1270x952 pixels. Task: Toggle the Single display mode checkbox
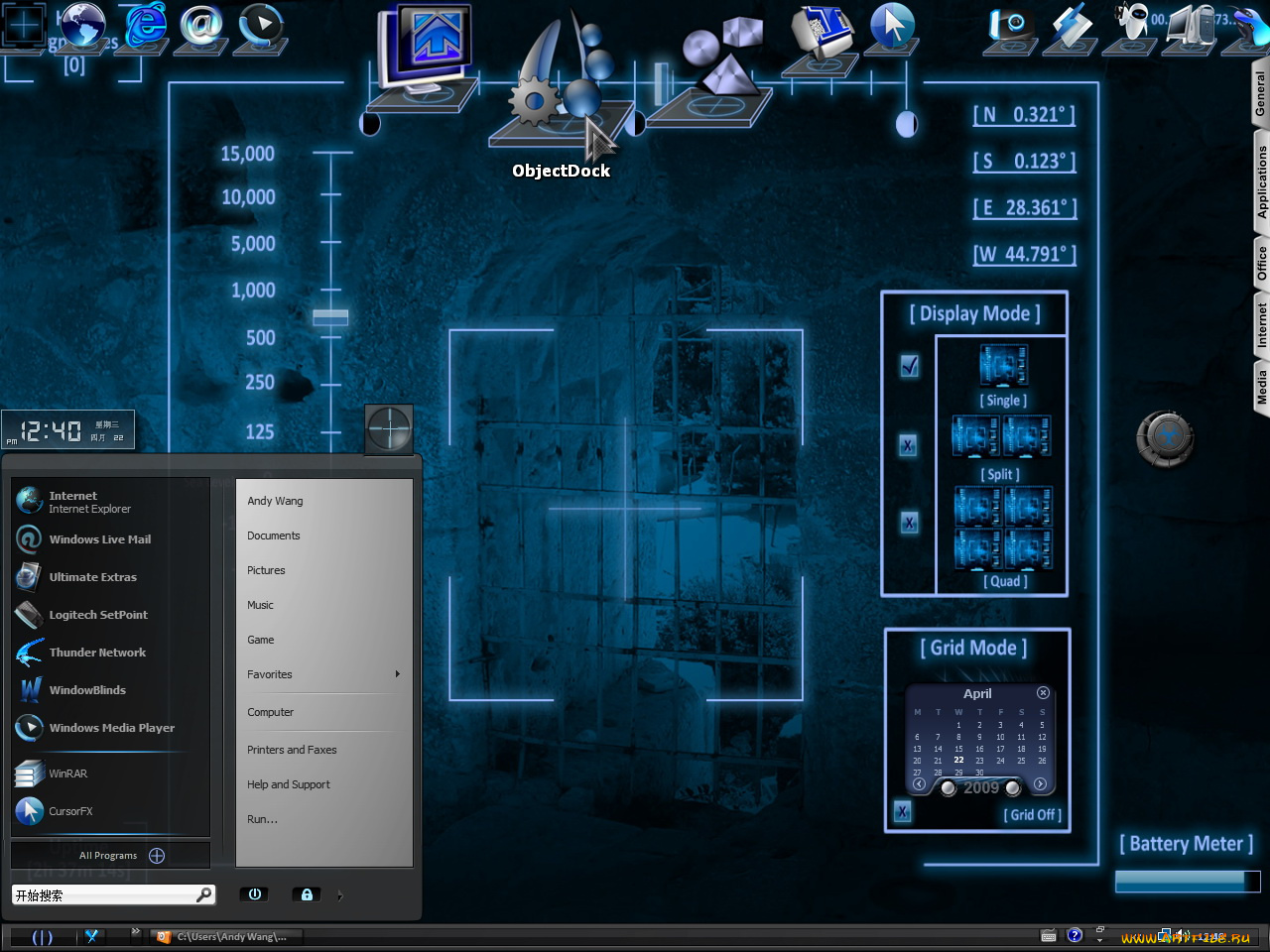coord(909,366)
